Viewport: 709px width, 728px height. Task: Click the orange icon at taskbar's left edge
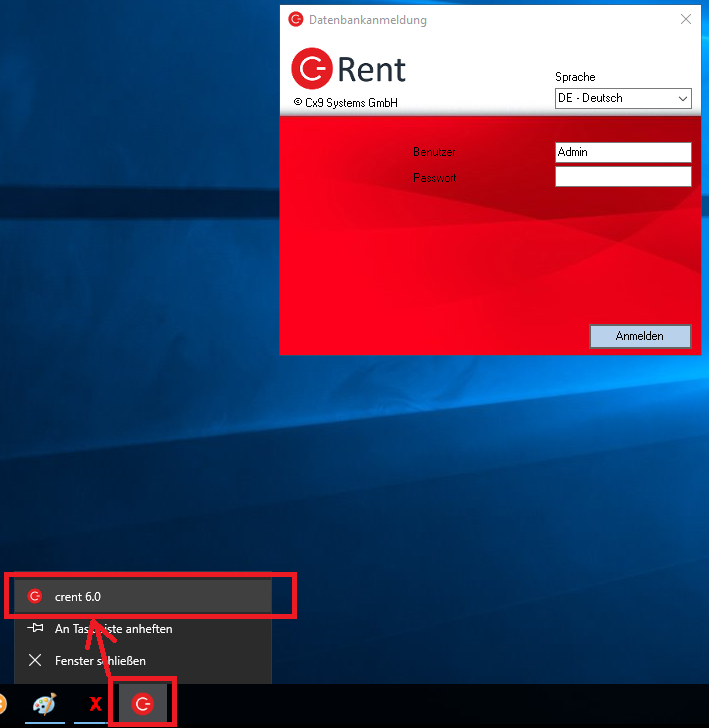[3, 704]
